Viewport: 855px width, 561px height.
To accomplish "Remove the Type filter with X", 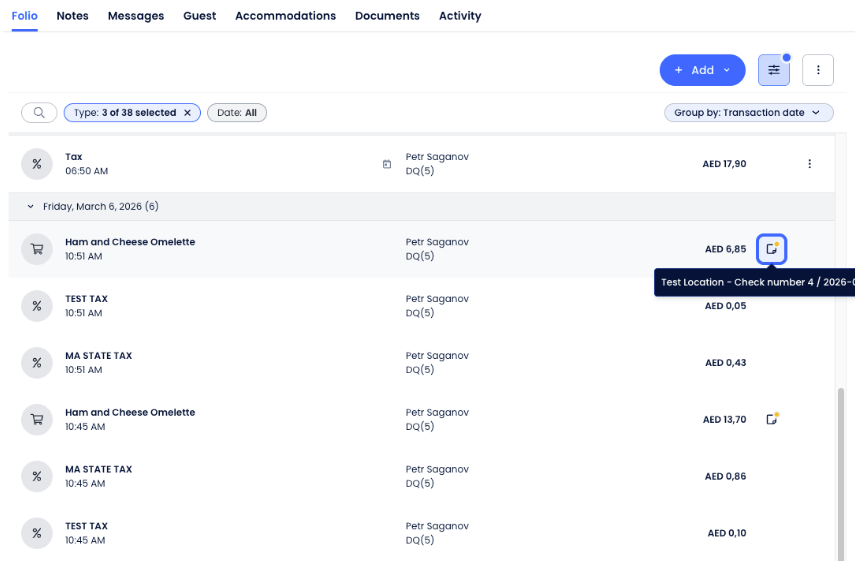I will point(187,113).
